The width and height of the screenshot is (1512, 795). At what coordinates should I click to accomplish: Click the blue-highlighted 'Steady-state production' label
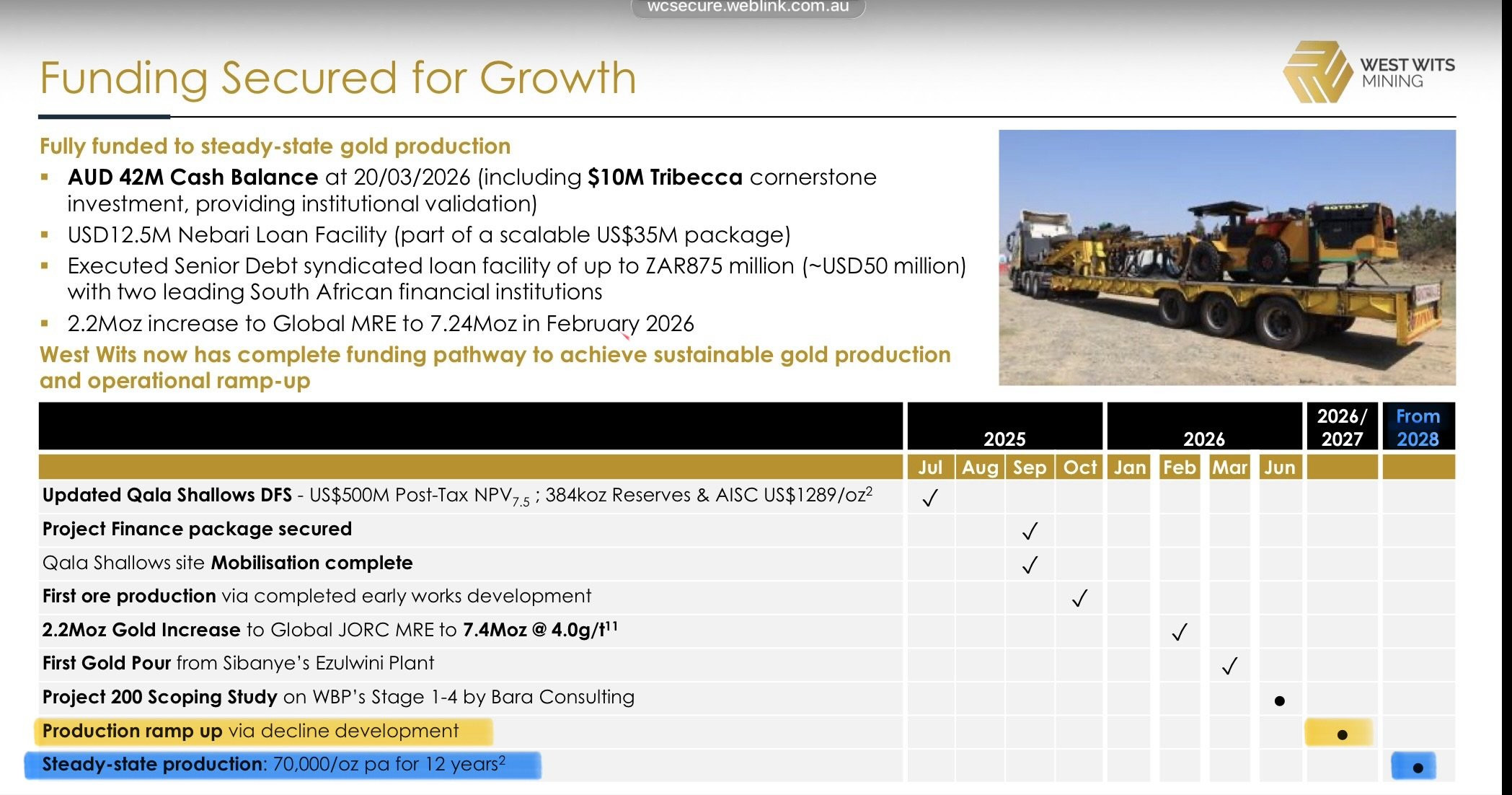283,765
